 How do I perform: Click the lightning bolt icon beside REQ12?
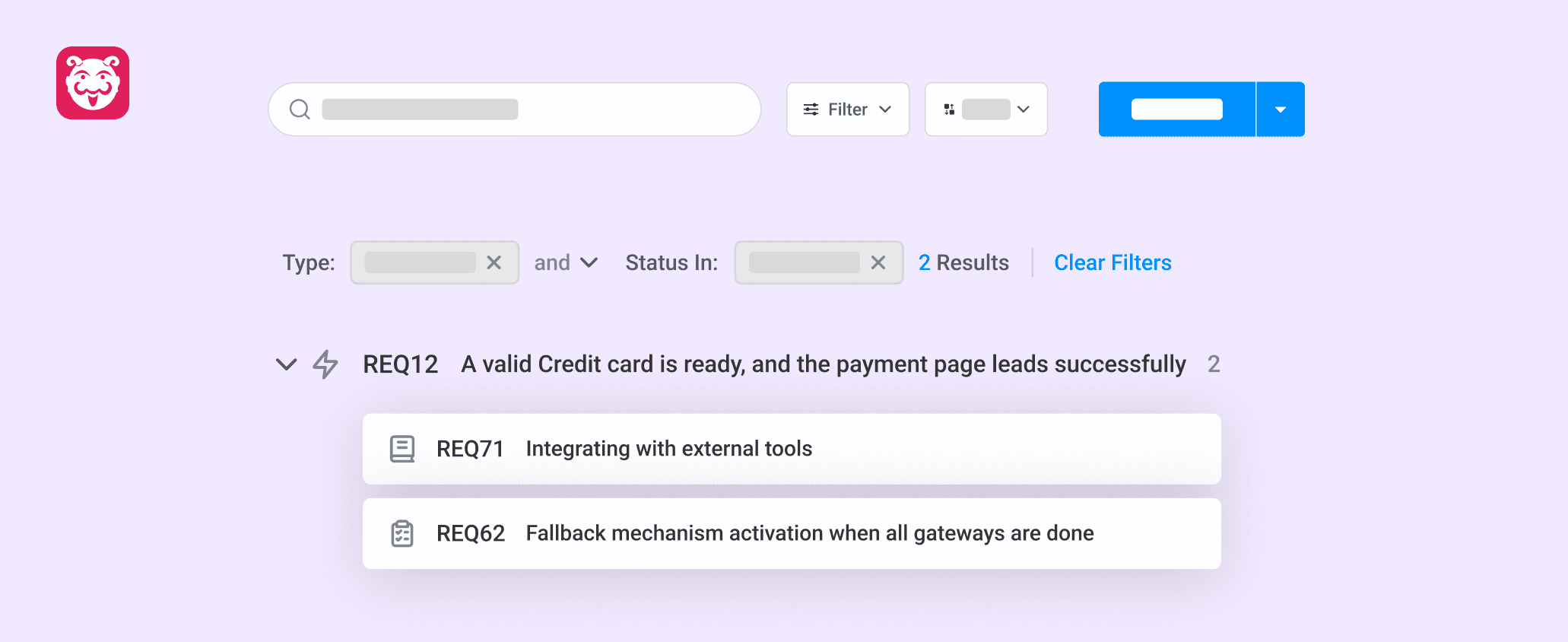click(x=325, y=364)
